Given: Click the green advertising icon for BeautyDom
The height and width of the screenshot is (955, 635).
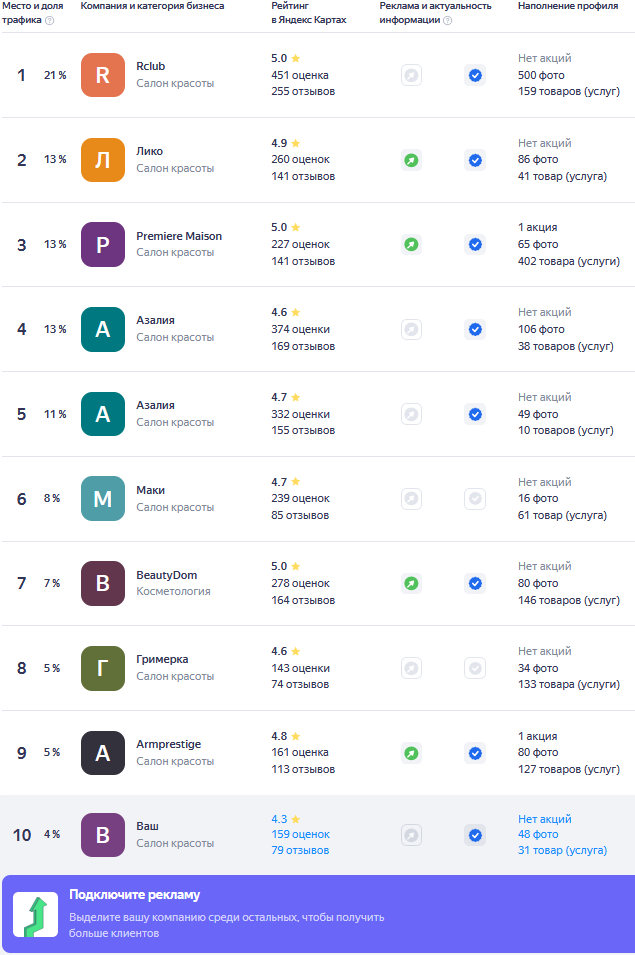Looking at the screenshot, I should 411,583.
